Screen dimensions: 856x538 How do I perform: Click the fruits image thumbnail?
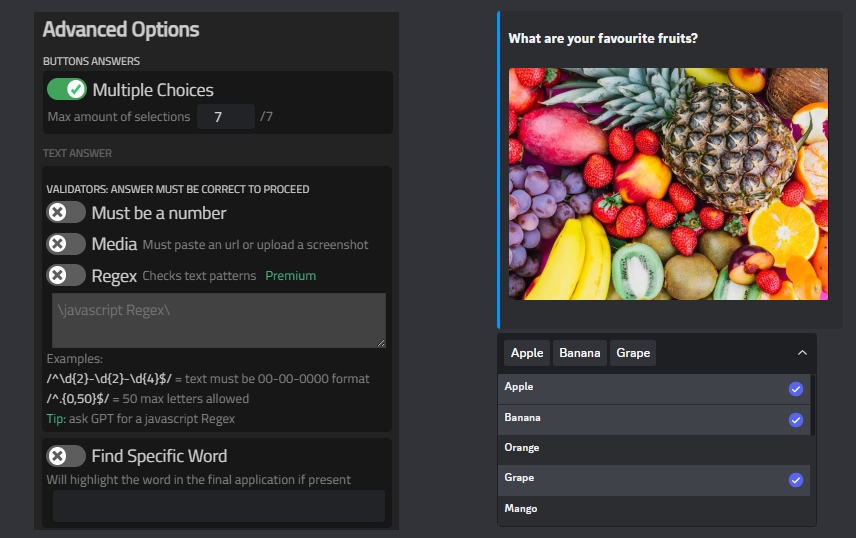[x=668, y=183]
